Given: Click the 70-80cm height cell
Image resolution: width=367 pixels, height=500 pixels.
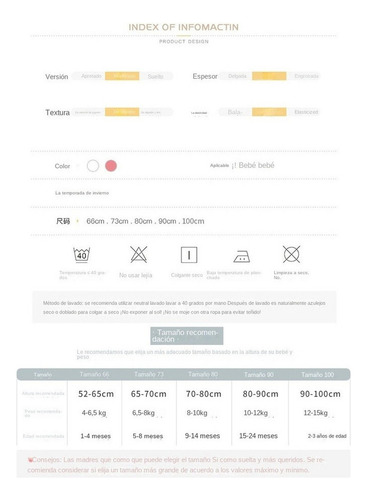Looking at the screenshot, I should point(204,394).
